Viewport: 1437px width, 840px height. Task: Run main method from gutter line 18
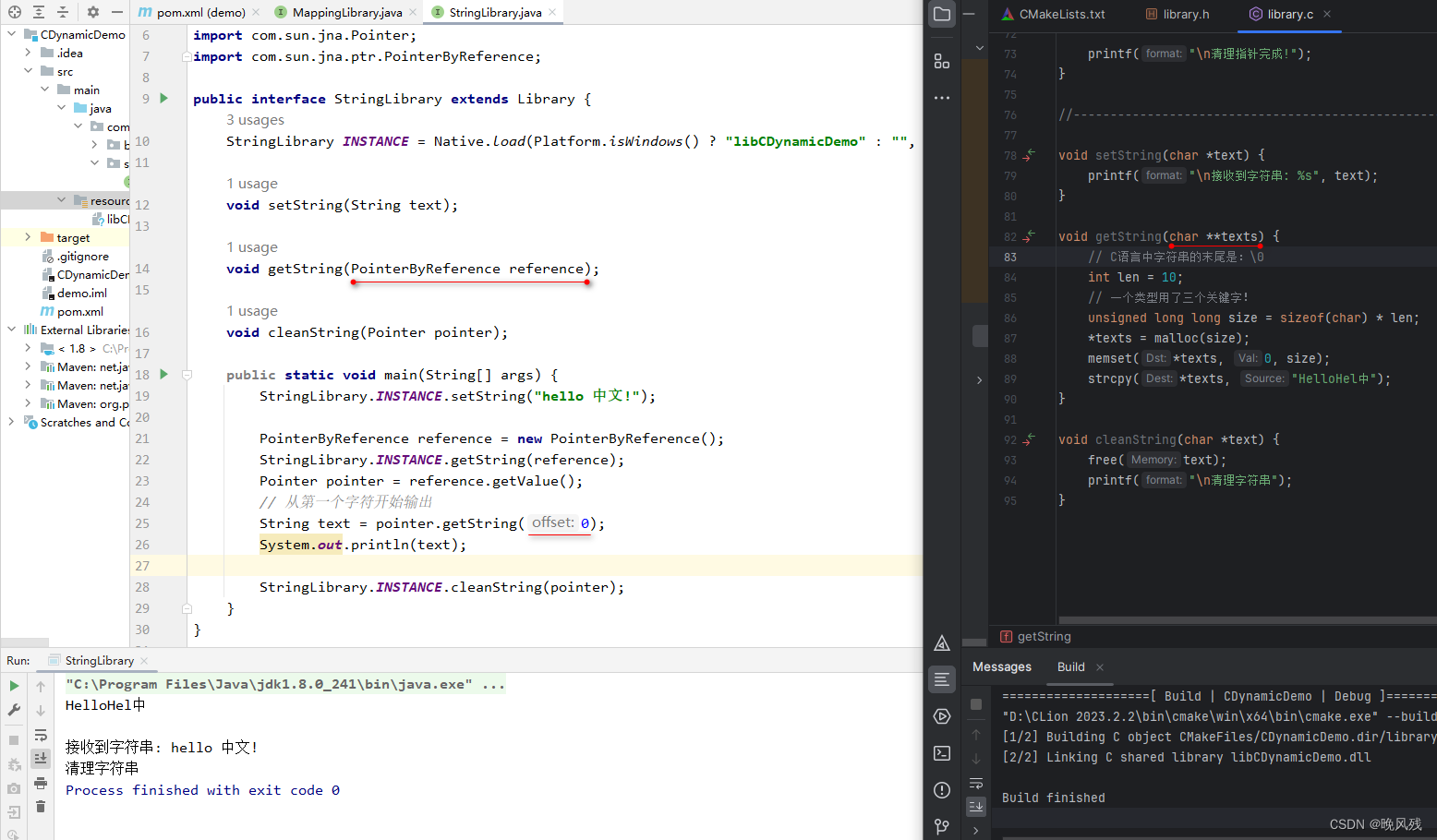tap(164, 374)
